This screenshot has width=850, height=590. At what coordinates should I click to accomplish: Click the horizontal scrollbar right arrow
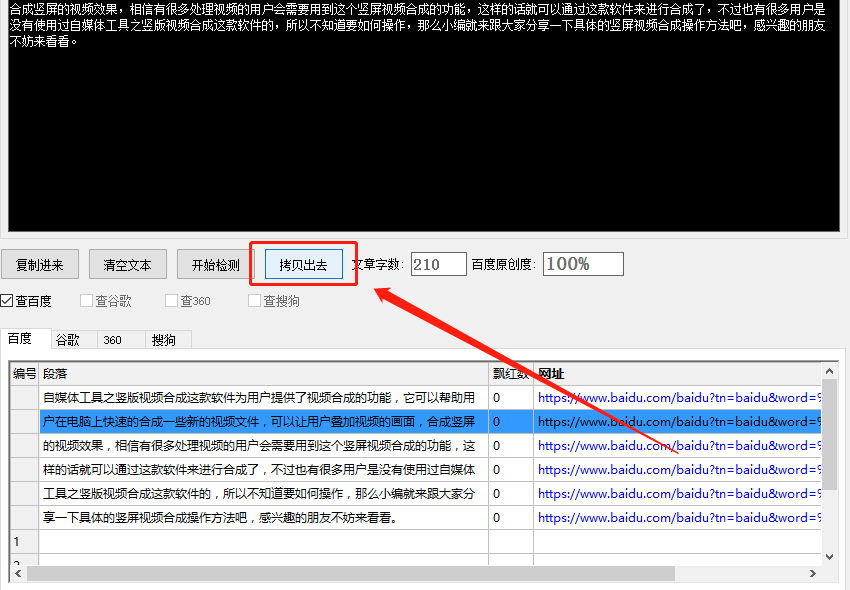(812, 573)
